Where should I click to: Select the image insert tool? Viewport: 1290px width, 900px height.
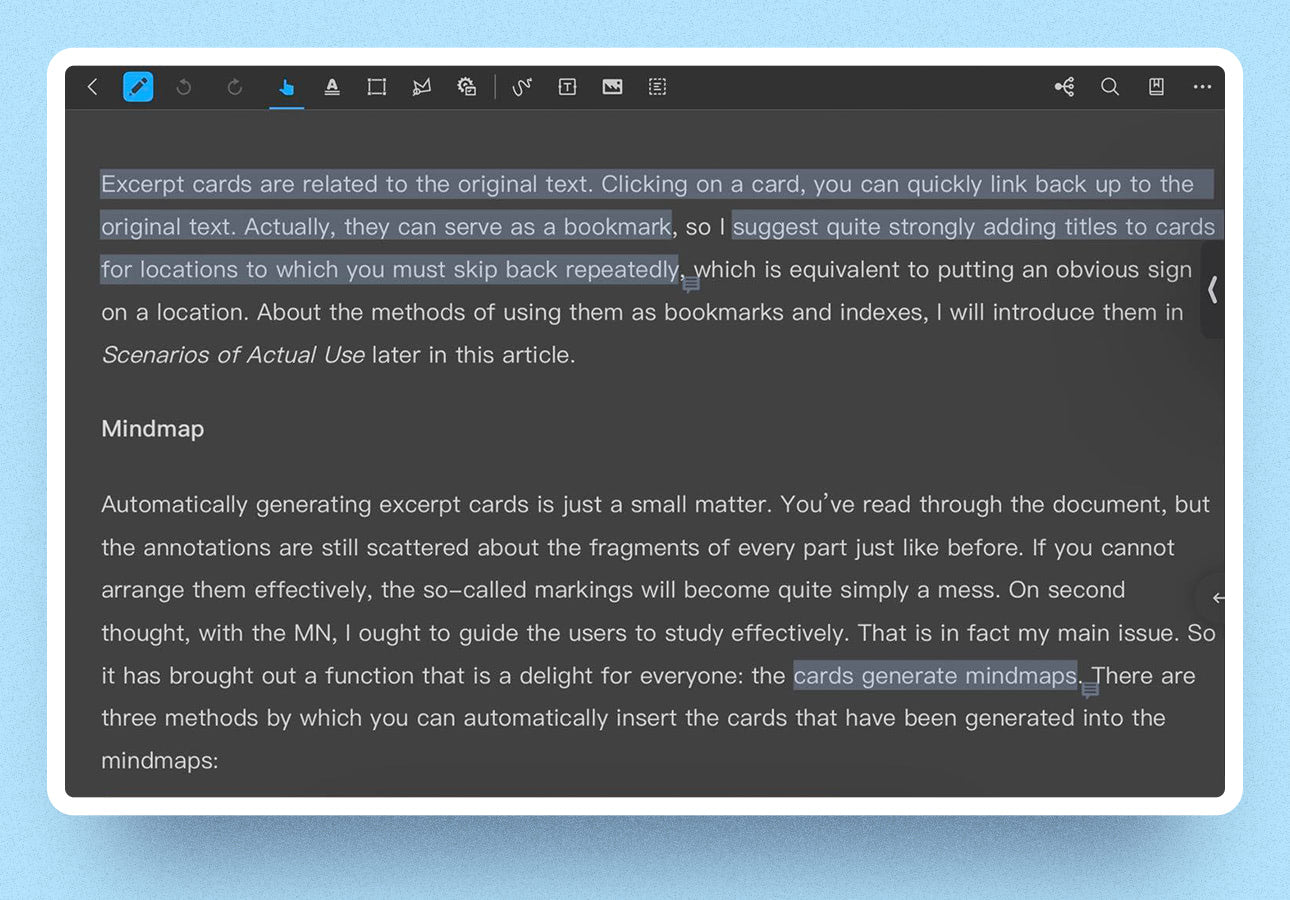coord(613,87)
